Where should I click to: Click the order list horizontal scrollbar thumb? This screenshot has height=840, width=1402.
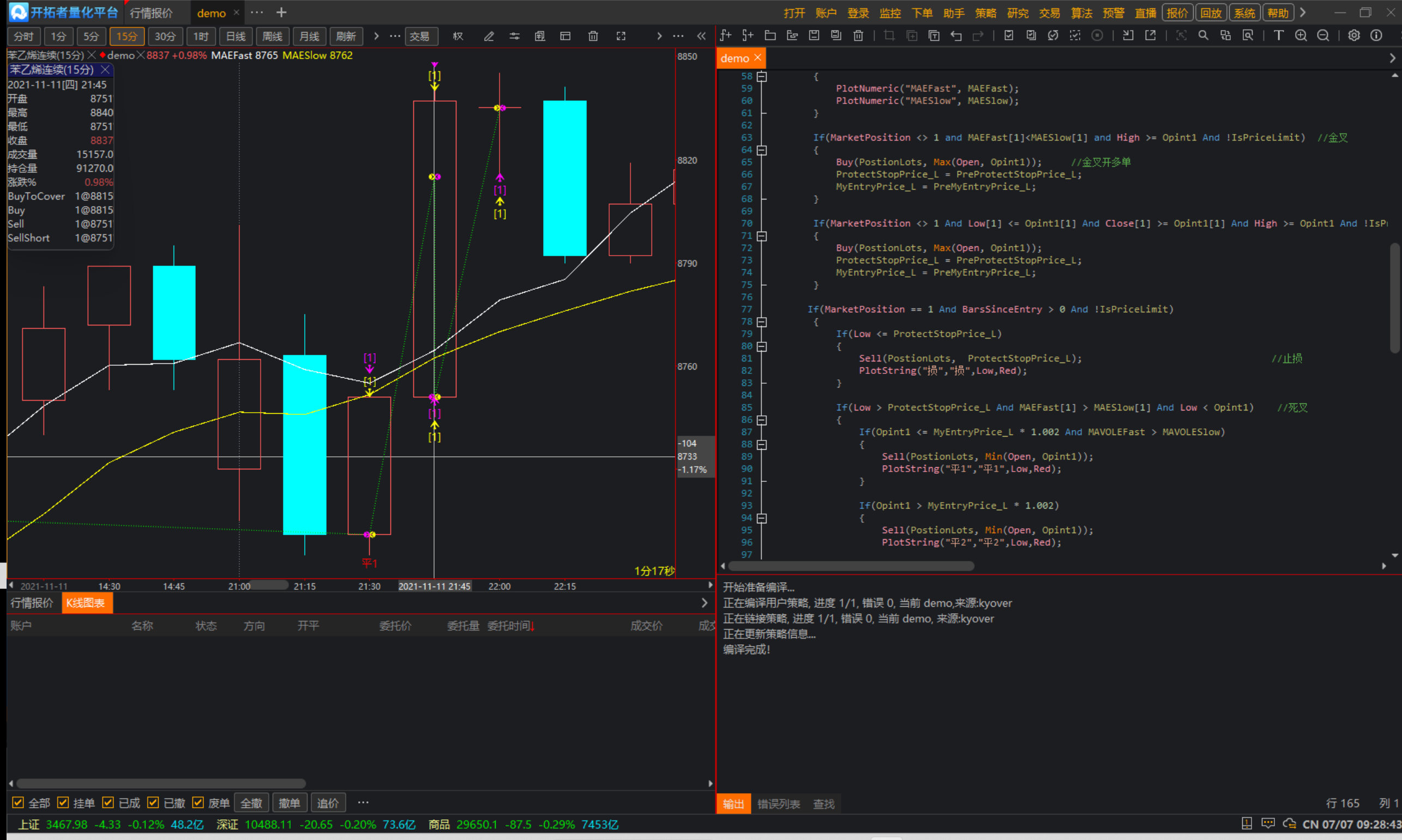pos(161,783)
